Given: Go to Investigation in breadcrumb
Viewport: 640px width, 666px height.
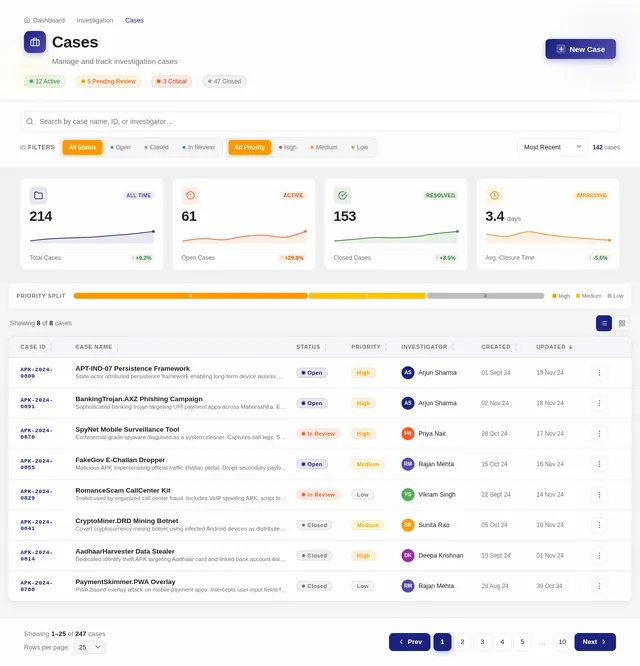Looking at the screenshot, I should pos(95,20).
